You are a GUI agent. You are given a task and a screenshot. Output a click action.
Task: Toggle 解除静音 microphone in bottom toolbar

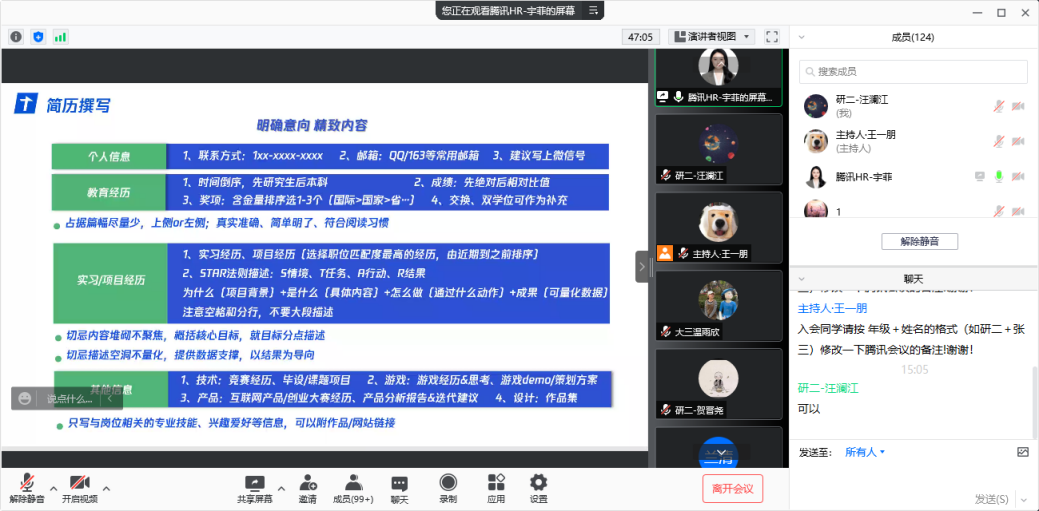click(x=27, y=483)
